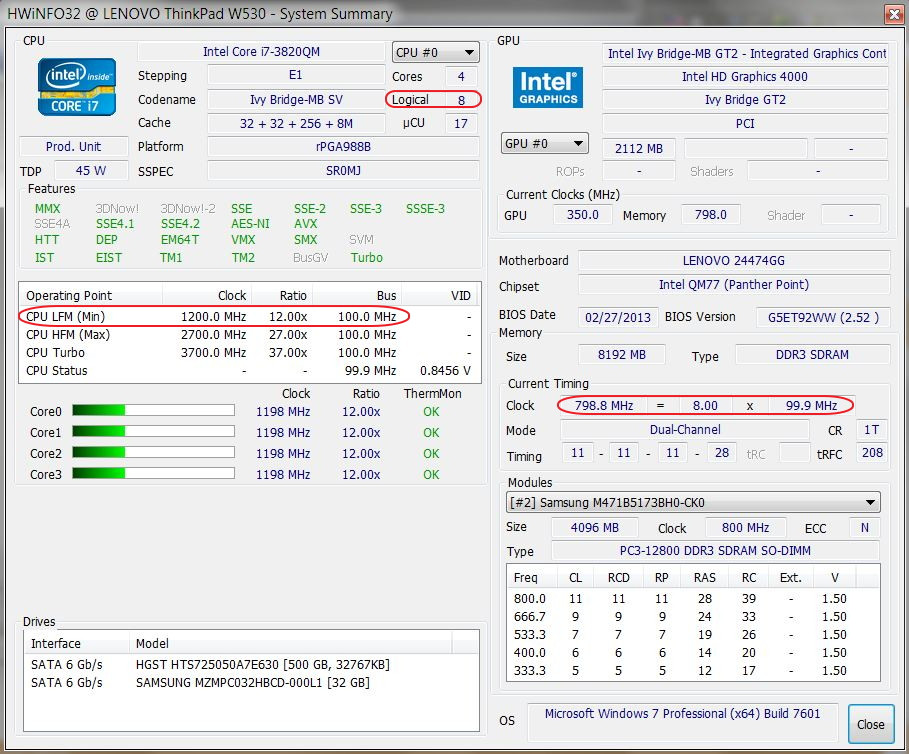Click the Core0 clock 1198 MHz
This screenshot has width=909, height=754.
(283, 411)
